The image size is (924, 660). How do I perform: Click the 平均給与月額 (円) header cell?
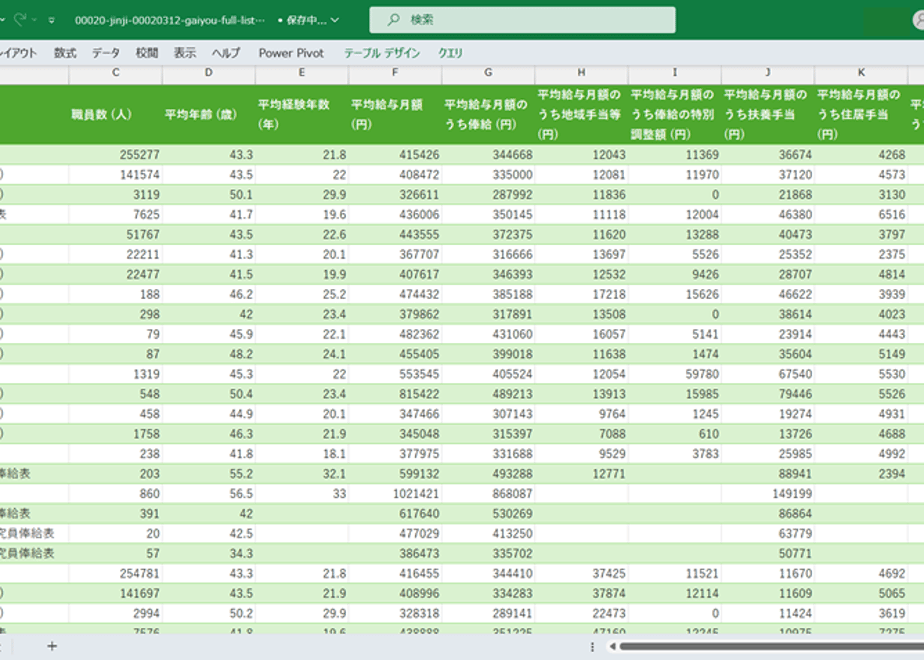coord(395,114)
